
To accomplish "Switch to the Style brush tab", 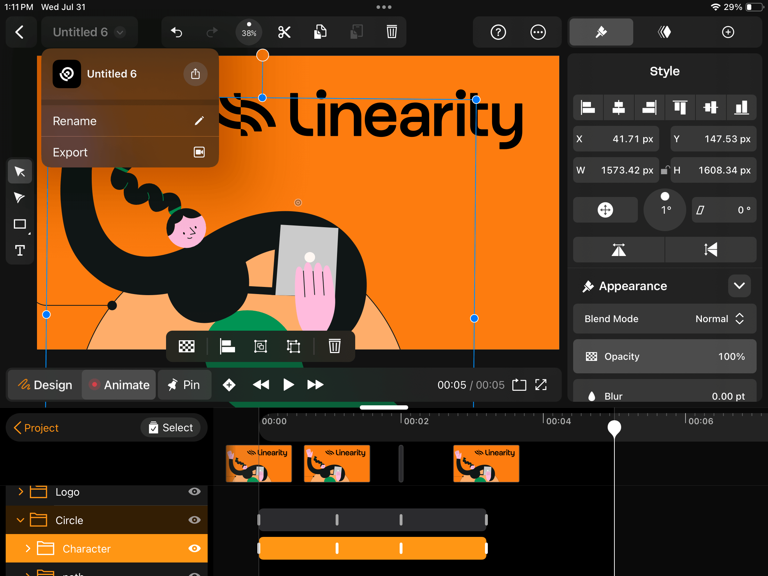I will click(601, 32).
